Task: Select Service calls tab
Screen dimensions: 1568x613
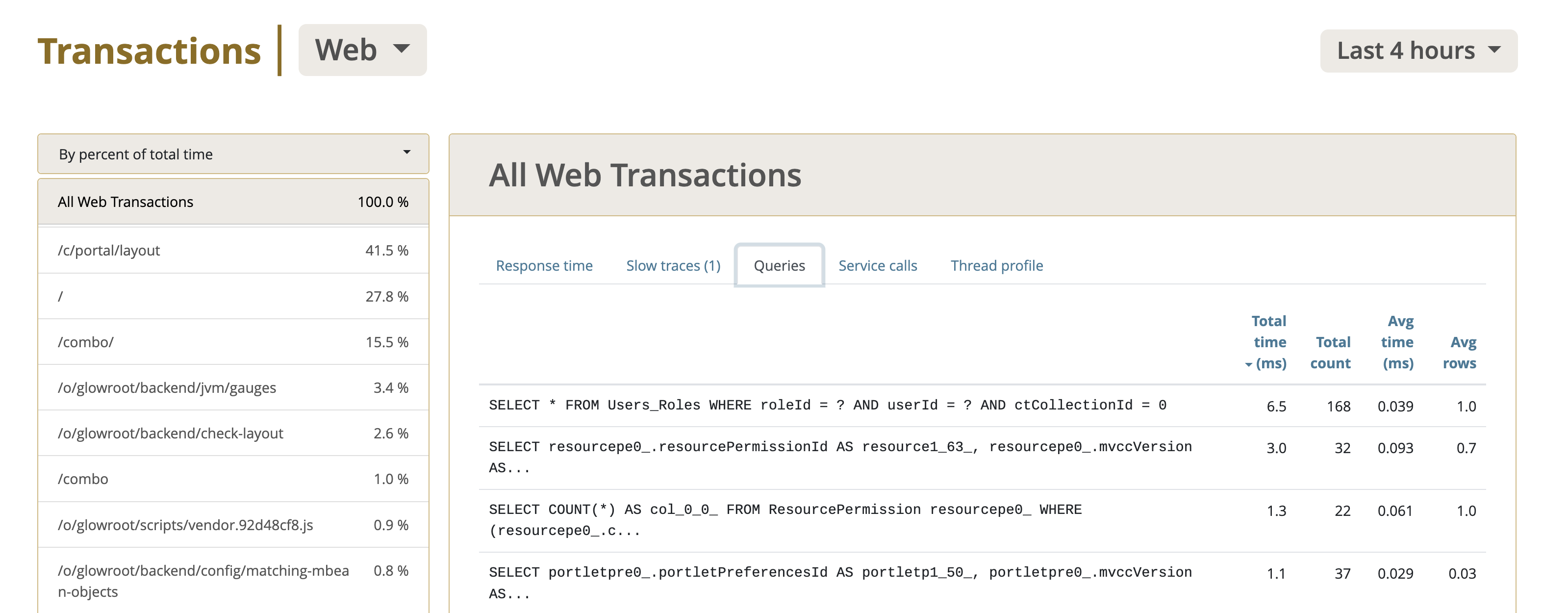Action: tap(878, 265)
